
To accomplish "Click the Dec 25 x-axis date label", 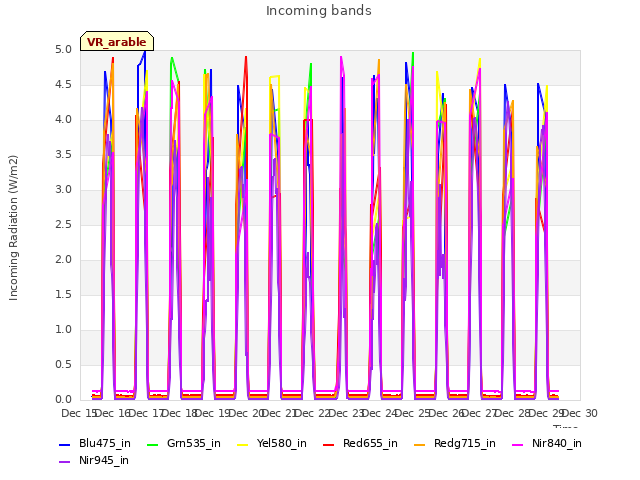I will click(x=413, y=413).
